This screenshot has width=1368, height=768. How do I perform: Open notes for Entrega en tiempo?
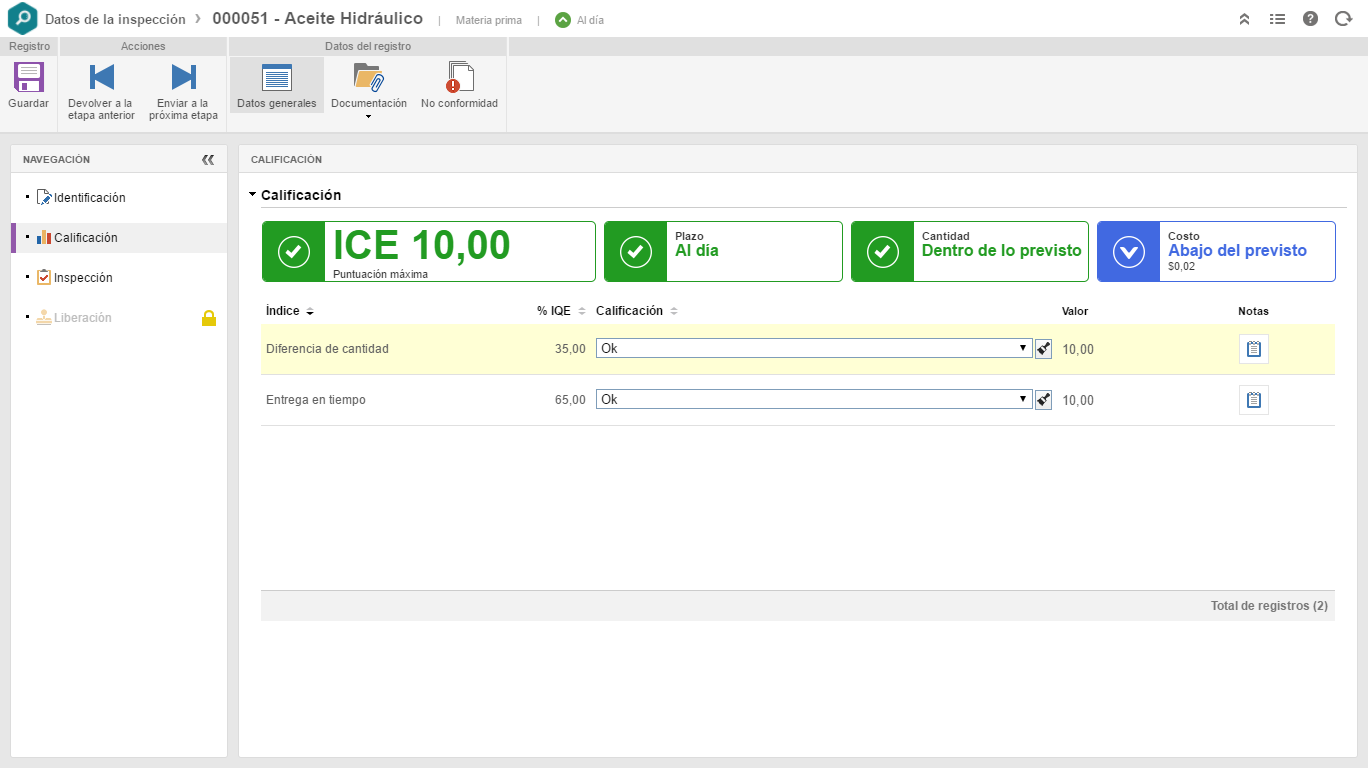tap(1253, 400)
